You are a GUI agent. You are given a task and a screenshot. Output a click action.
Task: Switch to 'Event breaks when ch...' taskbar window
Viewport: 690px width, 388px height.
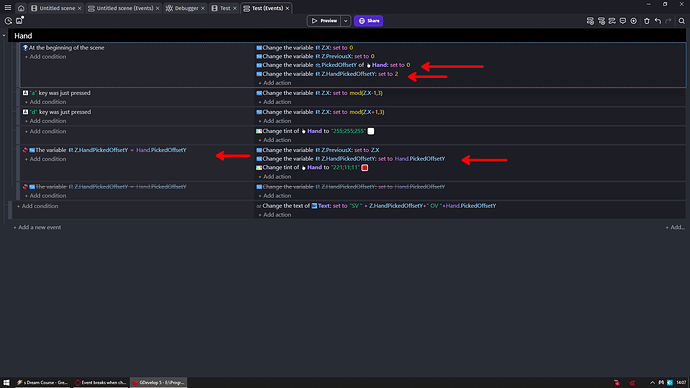pos(100,383)
